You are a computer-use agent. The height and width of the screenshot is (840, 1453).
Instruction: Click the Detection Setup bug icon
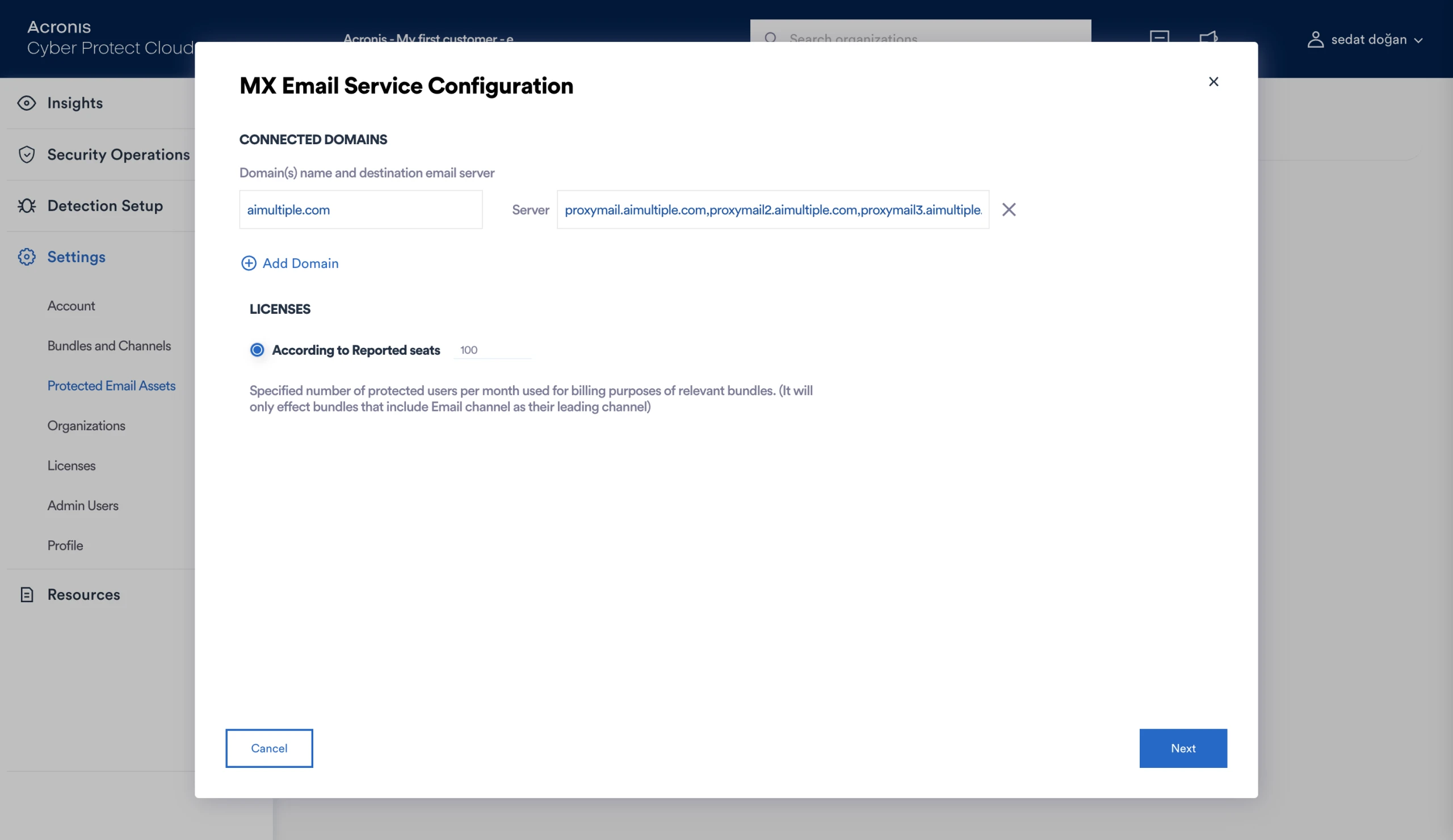pyautogui.click(x=27, y=206)
